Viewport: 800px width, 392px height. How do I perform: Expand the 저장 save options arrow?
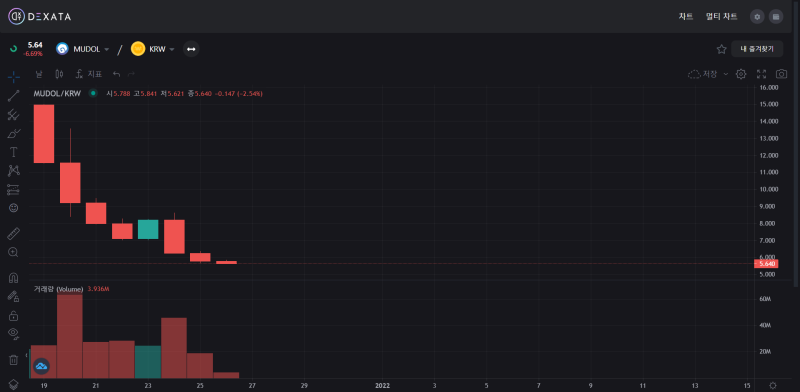click(726, 75)
